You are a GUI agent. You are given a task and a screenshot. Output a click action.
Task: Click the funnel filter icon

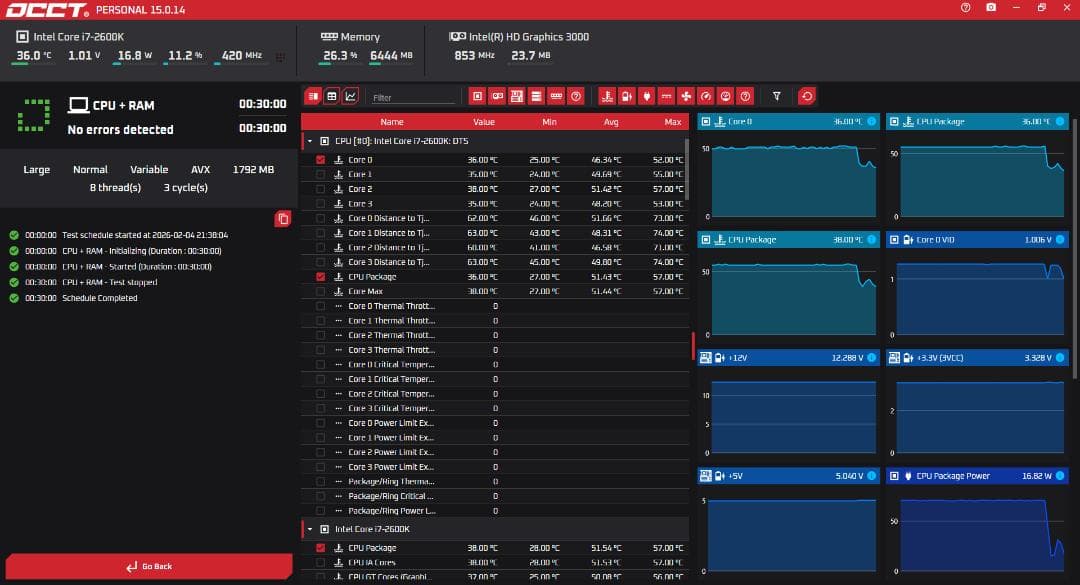point(776,96)
